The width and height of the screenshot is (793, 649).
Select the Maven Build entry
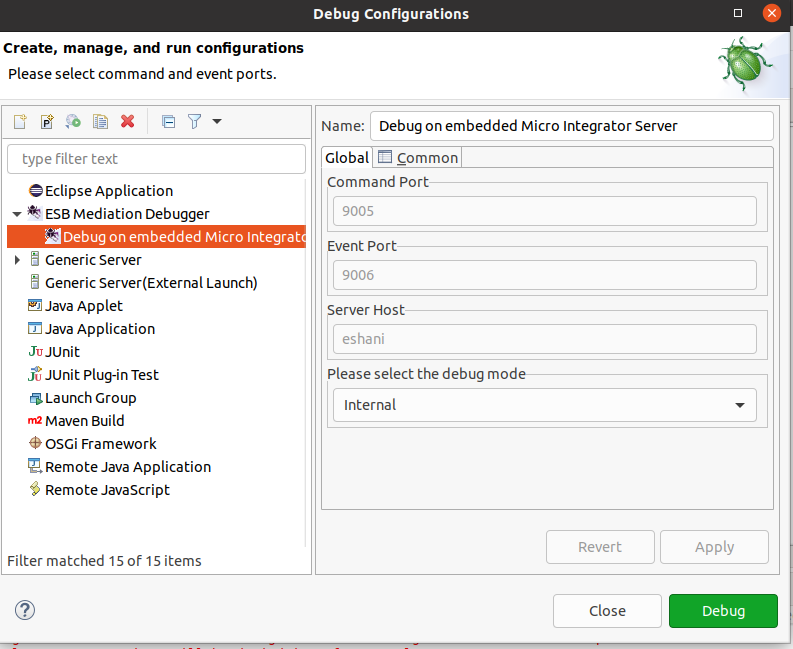[84, 421]
